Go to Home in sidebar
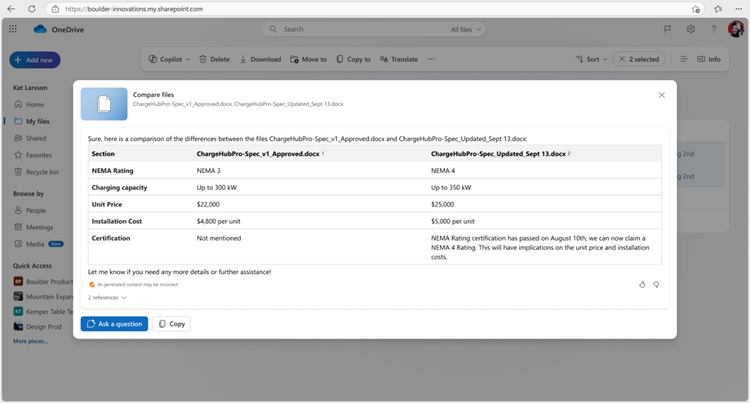 point(30,104)
